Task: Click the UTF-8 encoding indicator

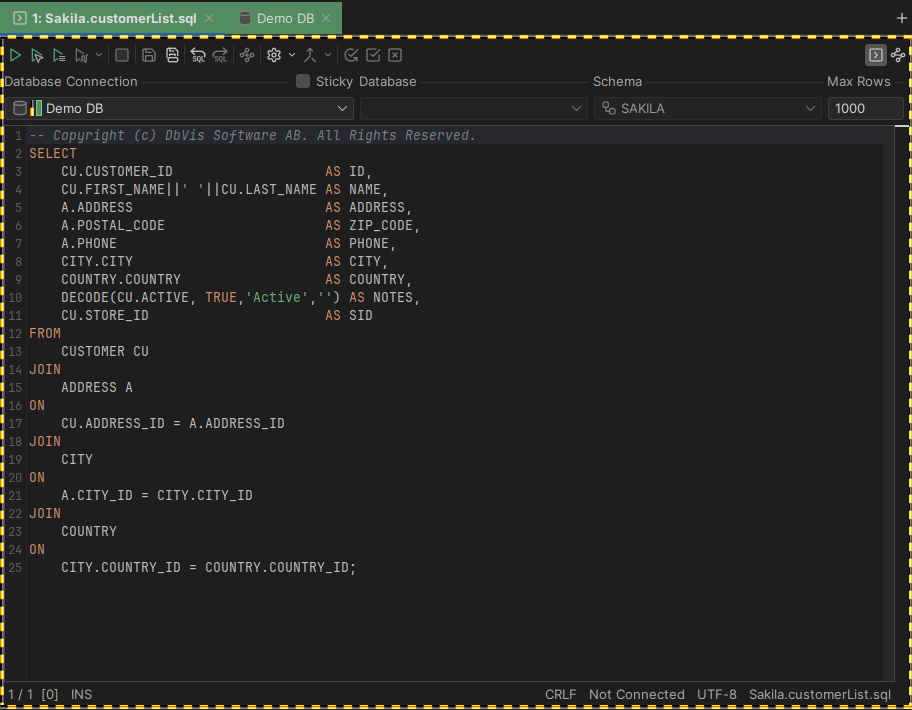Action: pos(717,694)
